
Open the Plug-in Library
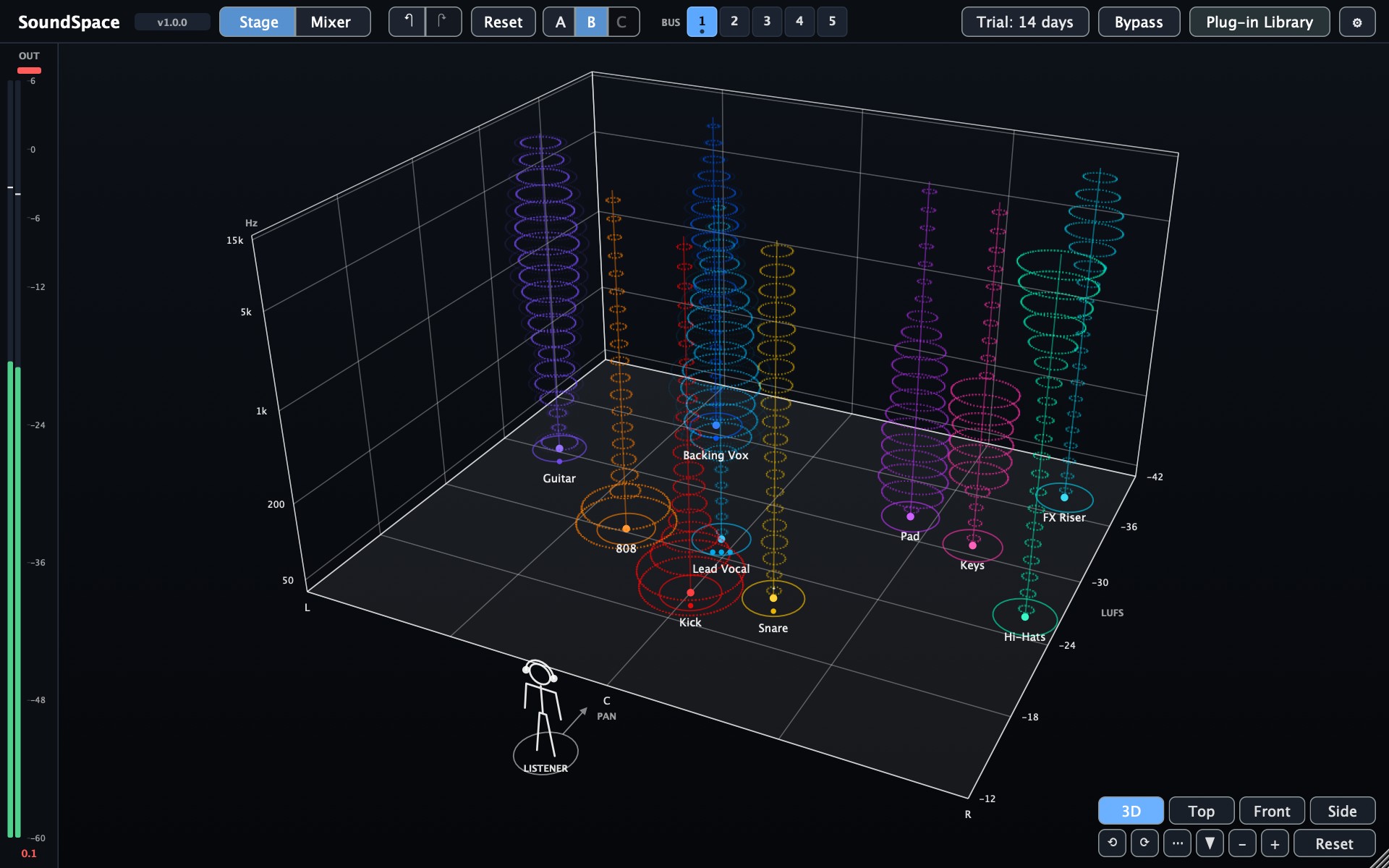point(1260,22)
